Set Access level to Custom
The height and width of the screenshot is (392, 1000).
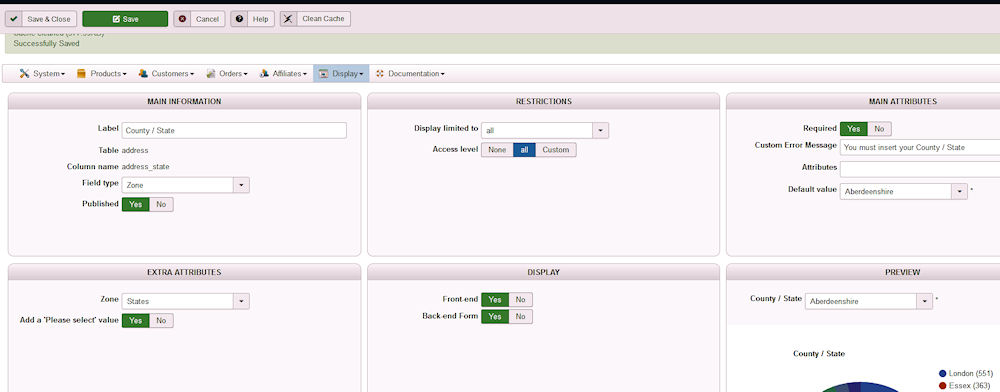pos(555,150)
